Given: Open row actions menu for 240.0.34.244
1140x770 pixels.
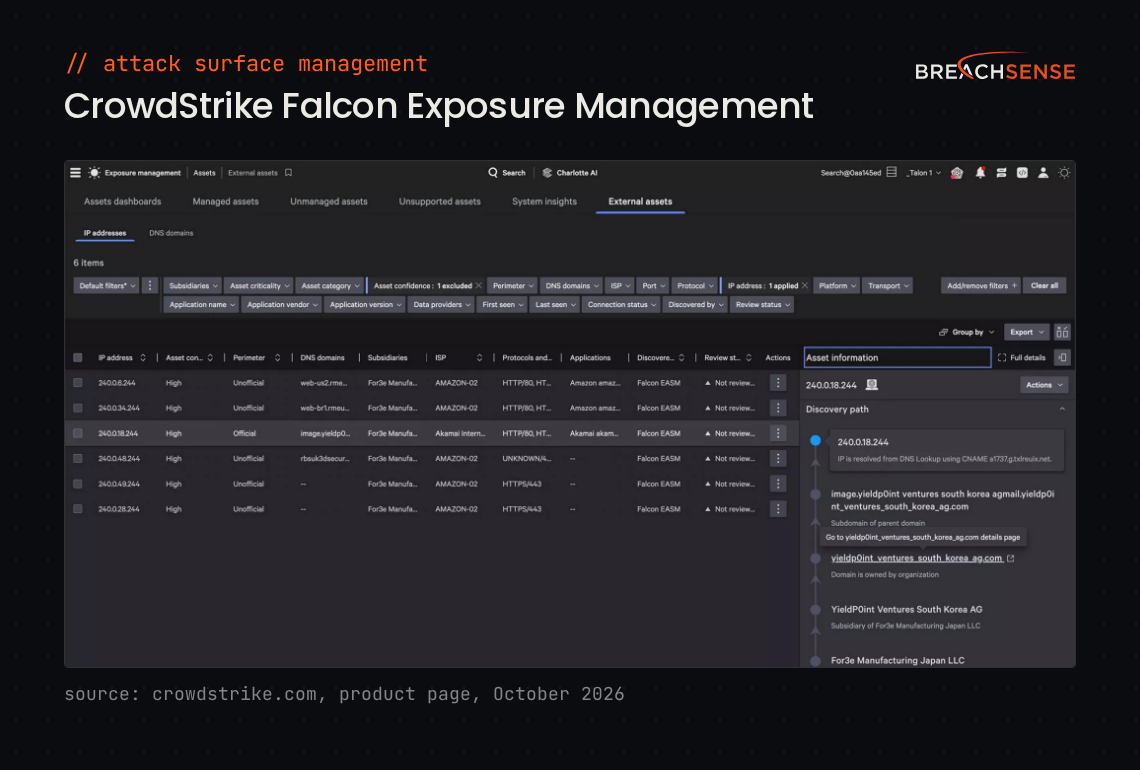Looking at the screenshot, I should tap(778, 408).
